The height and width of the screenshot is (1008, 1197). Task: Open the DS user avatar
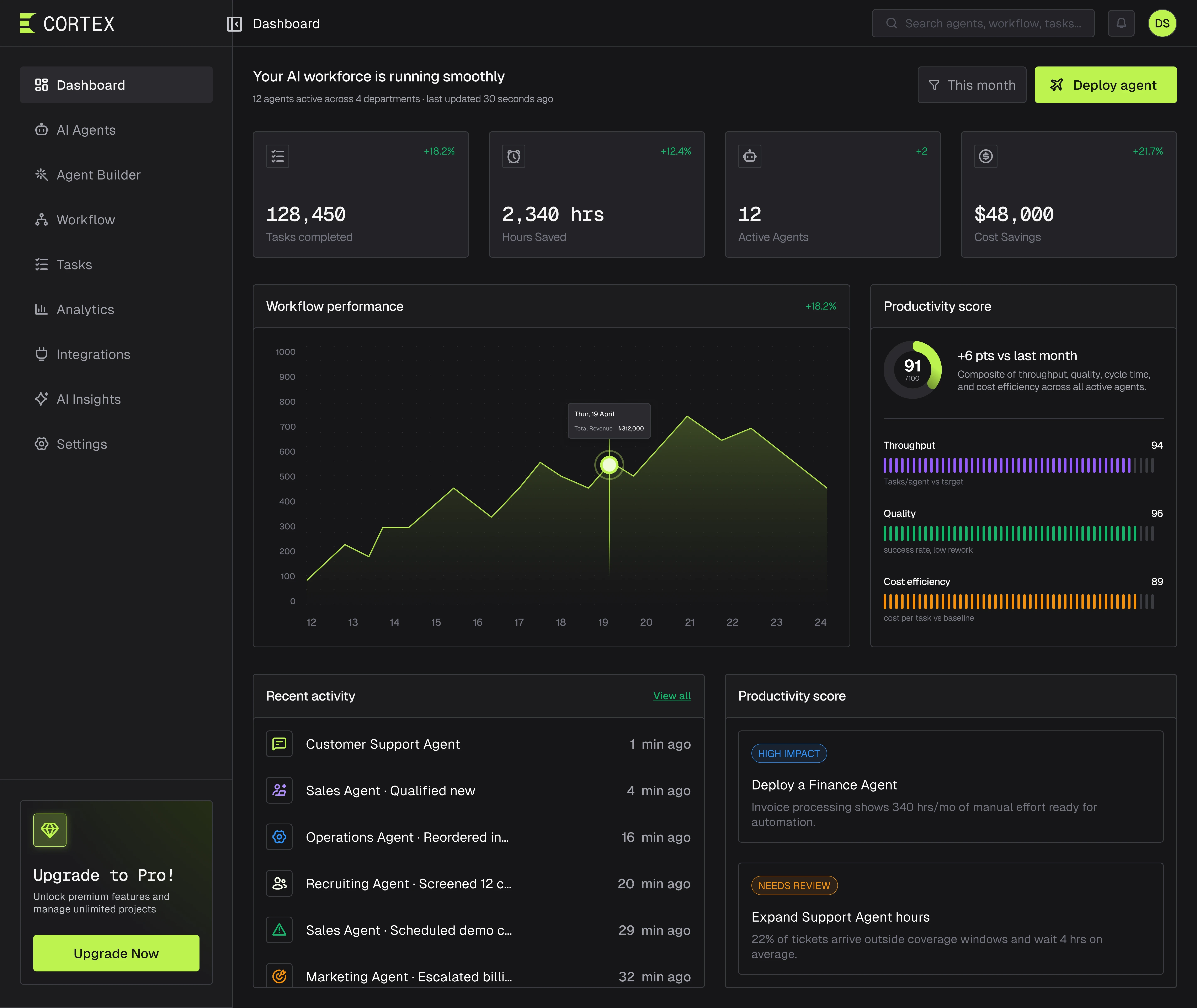[x=1162, y=23]
